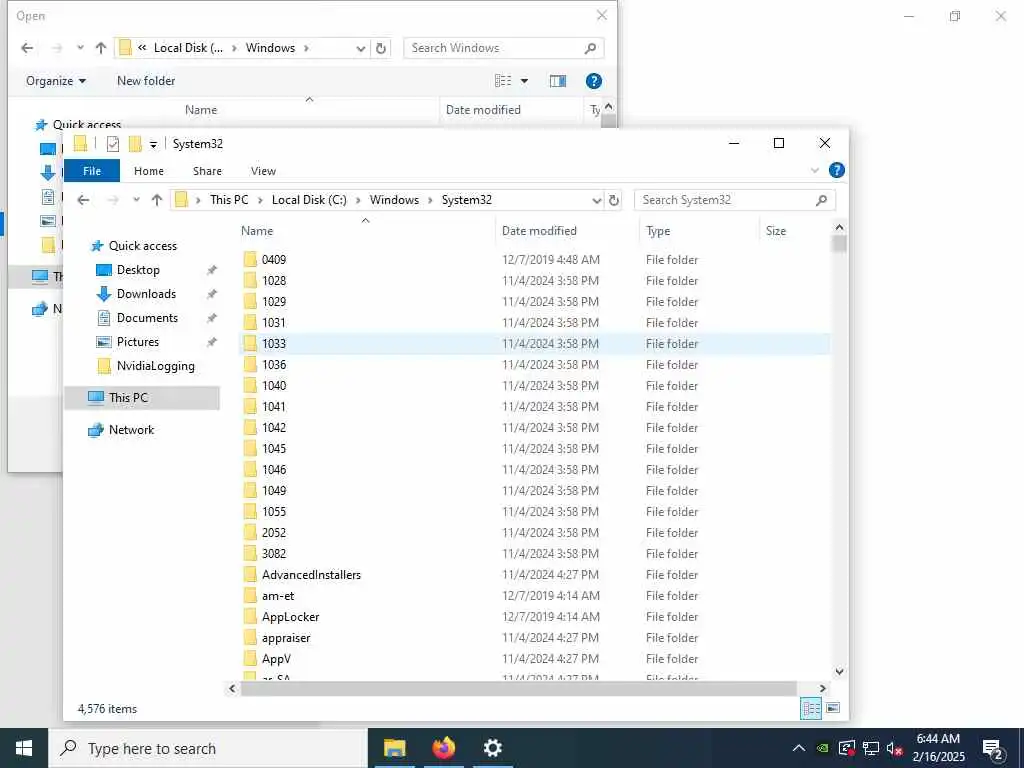Open Organize dropdown in Open dialog
The width and height of the screenshot is (1024, 768).
(56, 81)
